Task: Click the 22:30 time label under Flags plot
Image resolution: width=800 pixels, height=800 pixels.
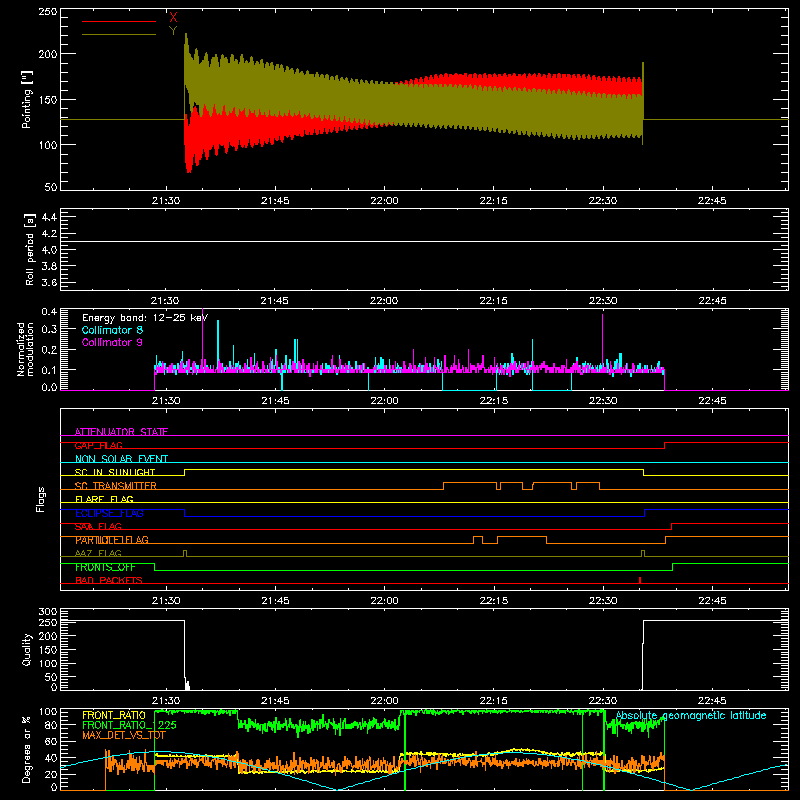Action: (x=603, y=601)
